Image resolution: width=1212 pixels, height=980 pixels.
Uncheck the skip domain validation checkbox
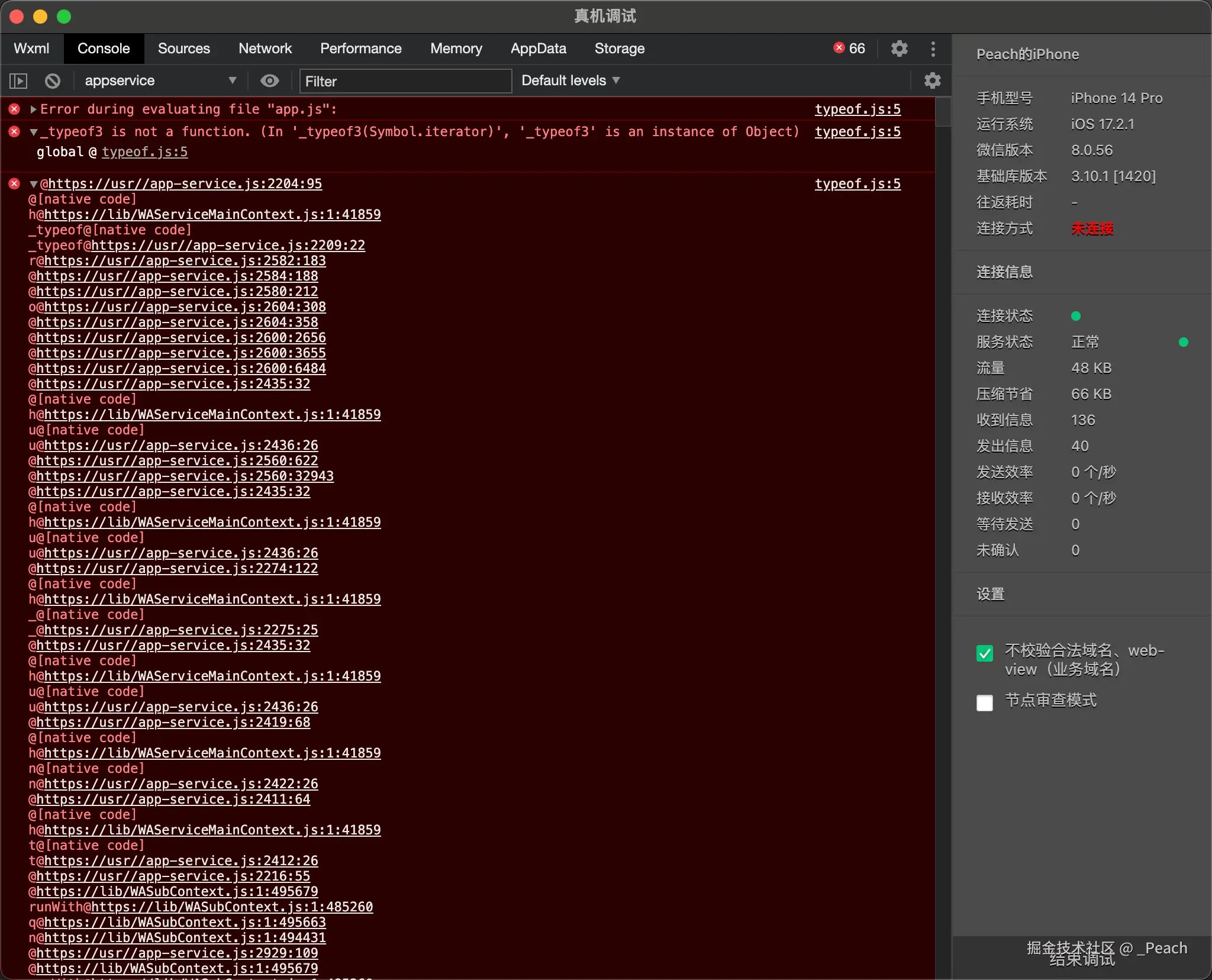click(x=985, y=653)
